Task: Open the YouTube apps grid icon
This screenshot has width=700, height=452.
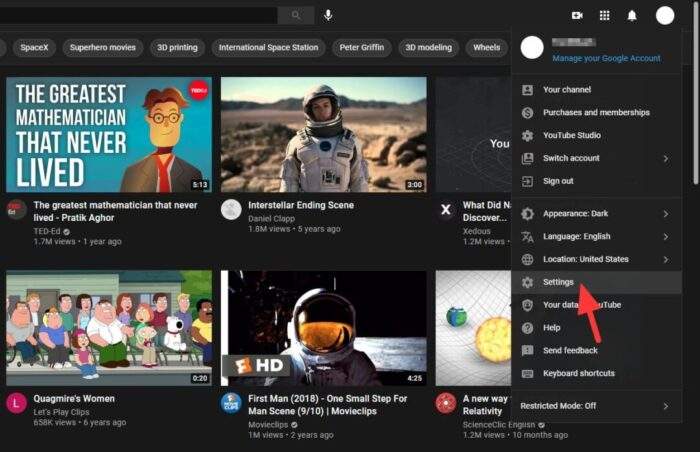Action: (604, 16)
